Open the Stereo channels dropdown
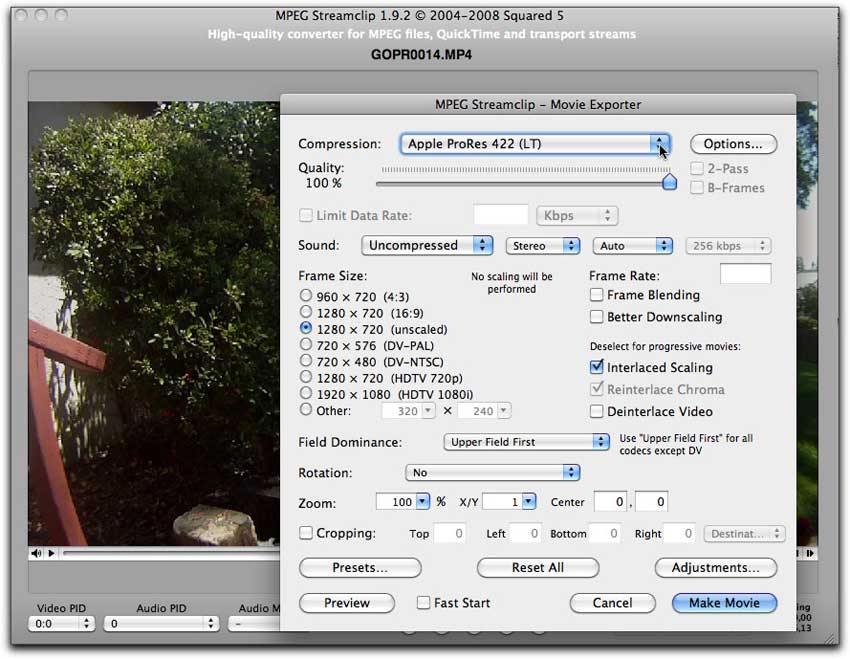The height and width of the screenshot is (659, 850). pos(543,246)
